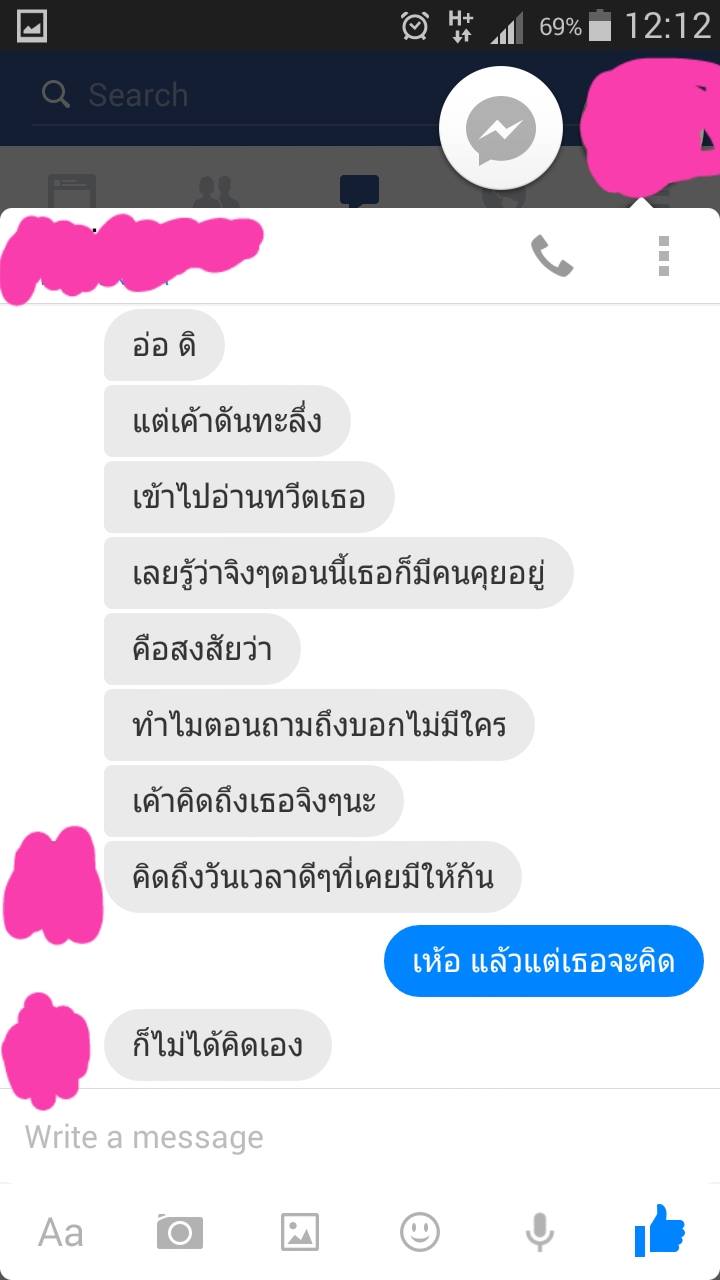Open the dimmed messages tab
This screenshot has width=720, height=1280.
coord(360,190)
